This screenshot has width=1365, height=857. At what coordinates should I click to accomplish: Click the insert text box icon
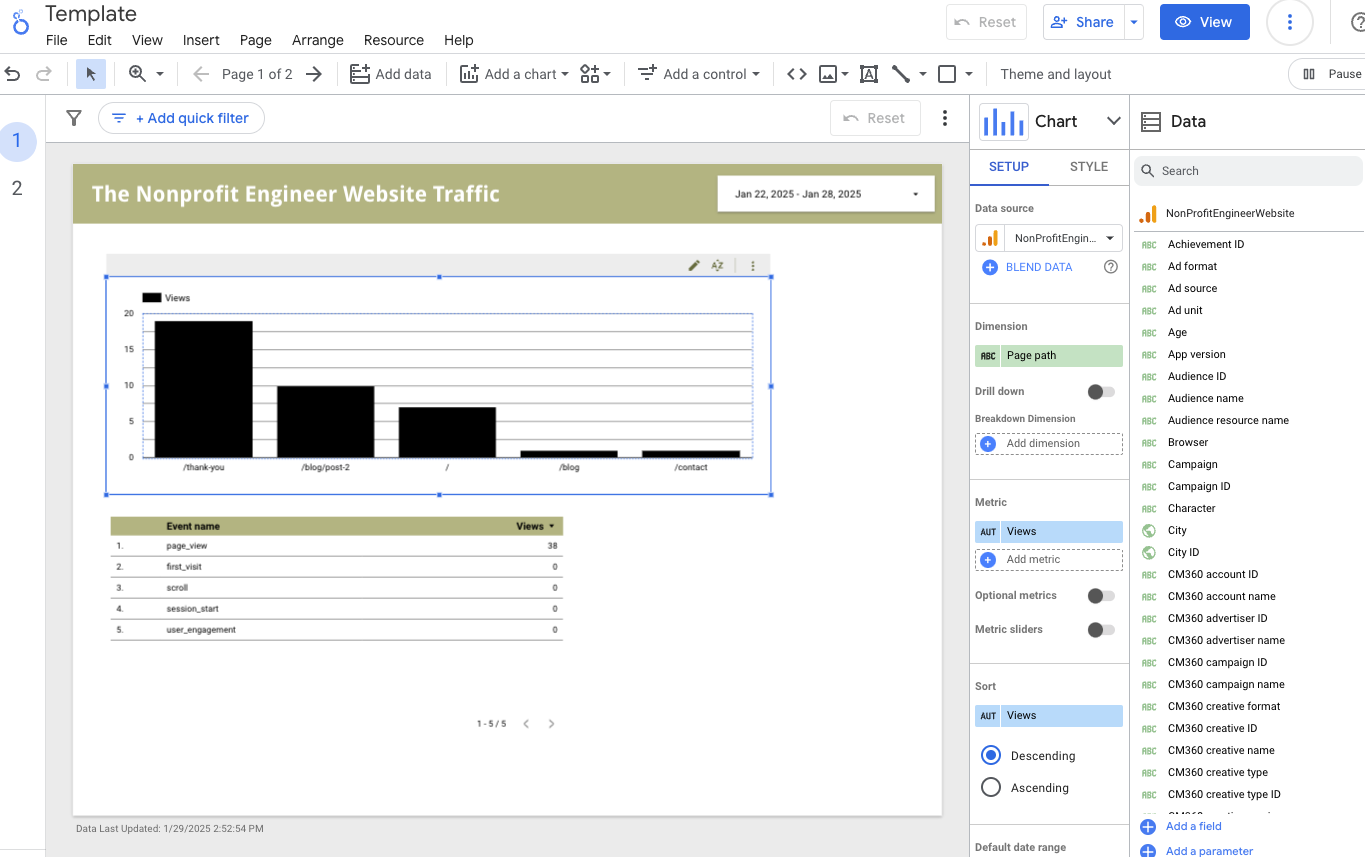(869, 74)
